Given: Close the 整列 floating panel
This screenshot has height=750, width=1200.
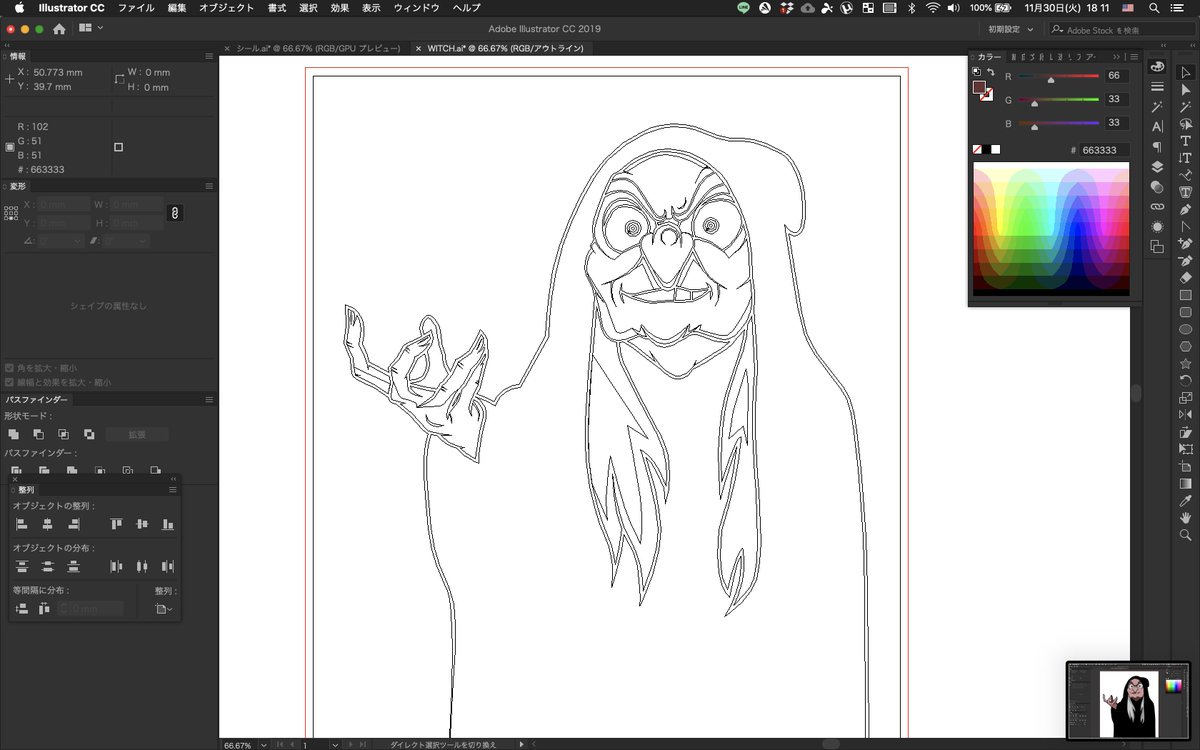Looking at the screenshot, I should (x=16, y=478).
